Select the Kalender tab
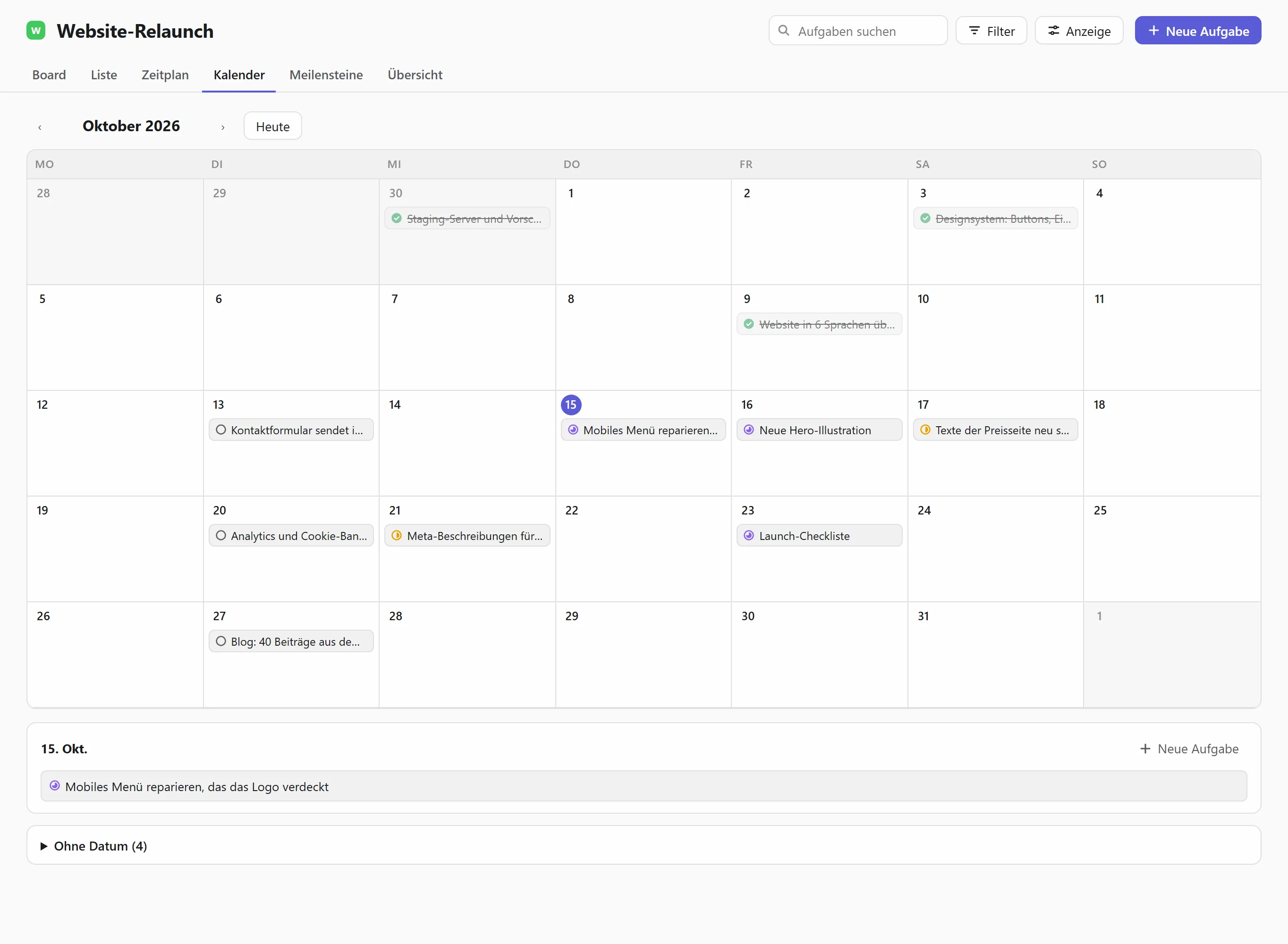 click(239, 75)
